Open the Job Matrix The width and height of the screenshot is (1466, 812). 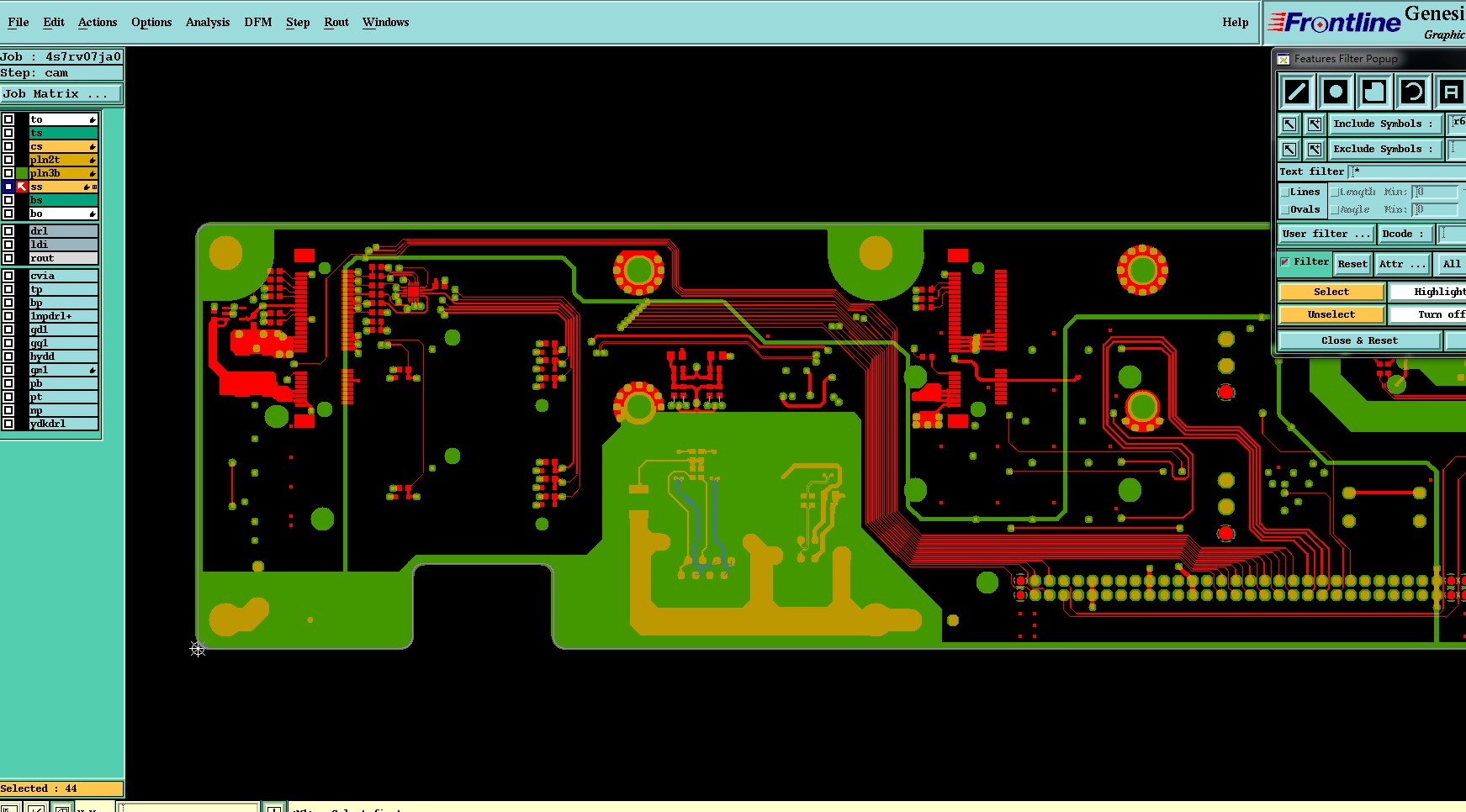[61, 94]
